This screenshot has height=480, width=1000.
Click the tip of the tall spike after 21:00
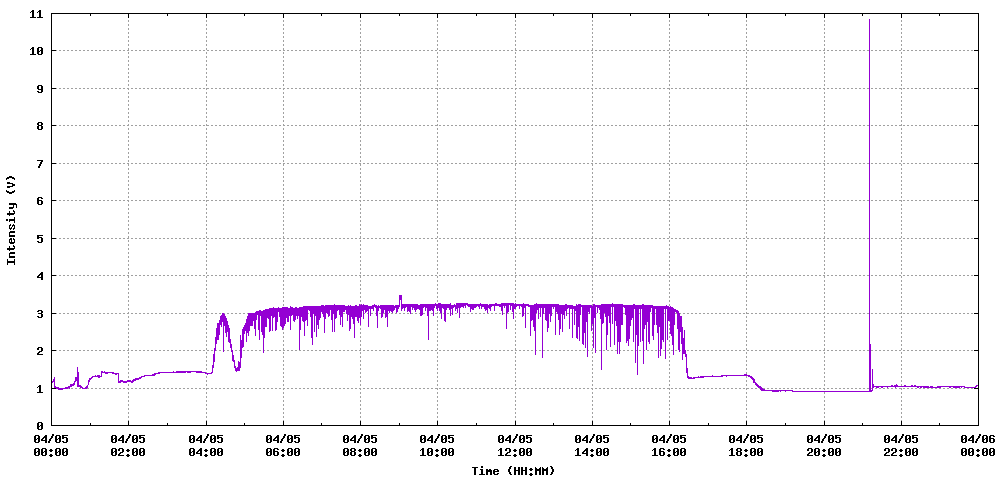[869, 20]
